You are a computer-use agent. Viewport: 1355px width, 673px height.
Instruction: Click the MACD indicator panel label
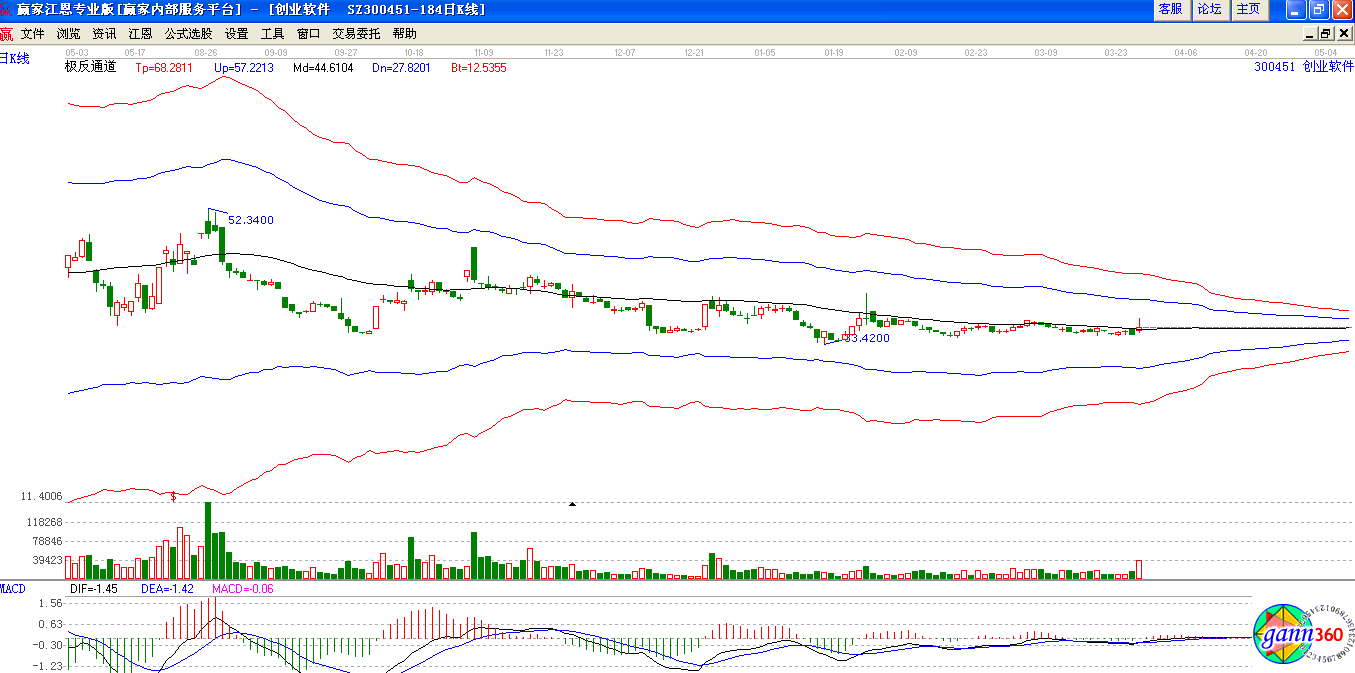pos(13,589)
